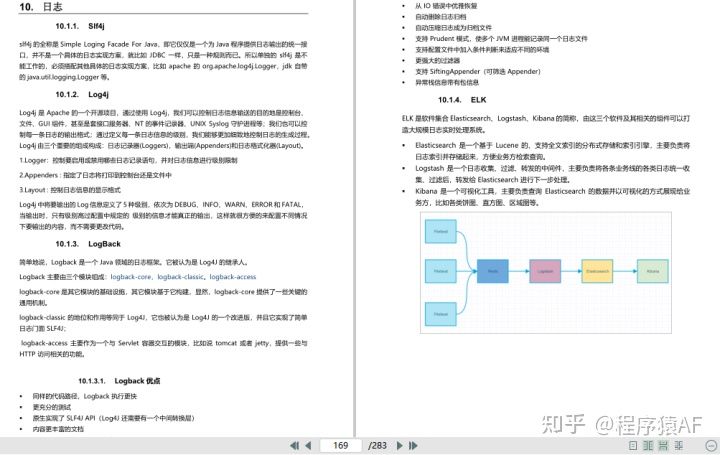720x455 pixels.
Task: Click the line starting with 1.Logger
Action: pos(128,160)
